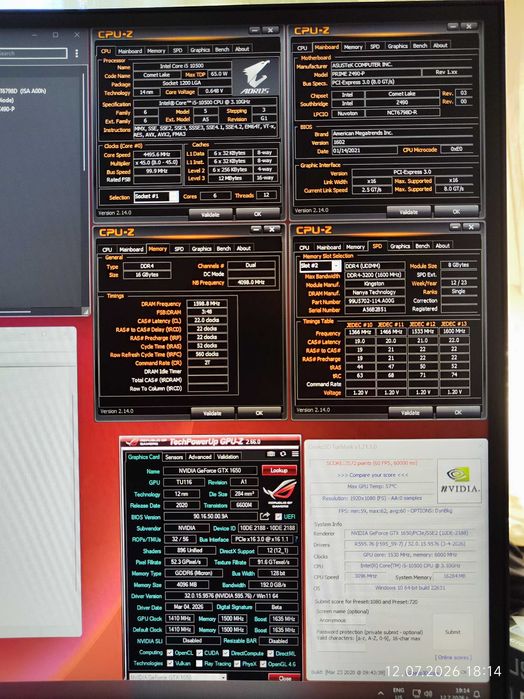The width and height of the screenshot is (524, 699).
Task: Click the AORUS logo in CPU-Z
Action: pos(255,77)
